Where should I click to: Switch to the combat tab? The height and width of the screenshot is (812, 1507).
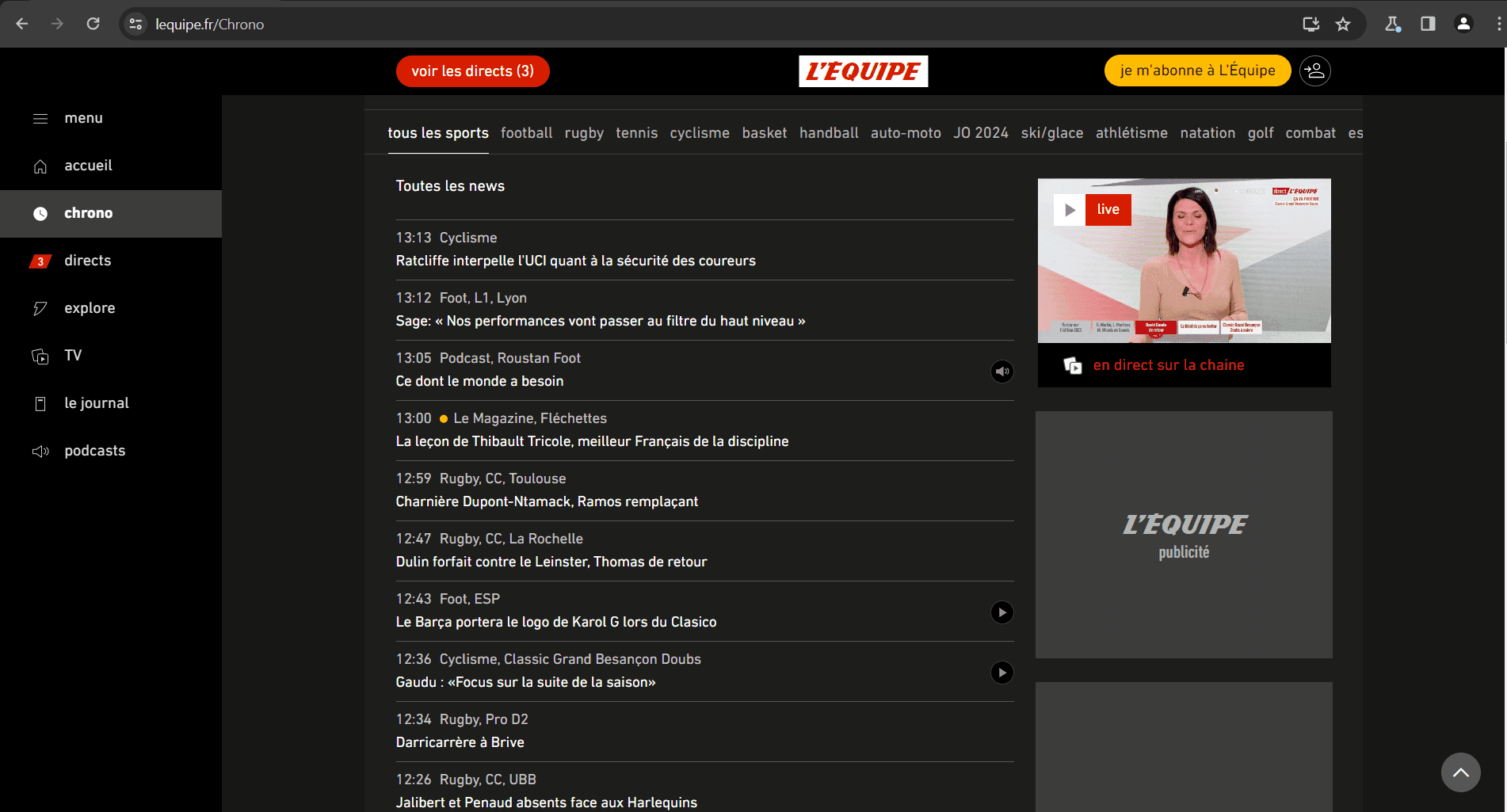click(1311, 133)
